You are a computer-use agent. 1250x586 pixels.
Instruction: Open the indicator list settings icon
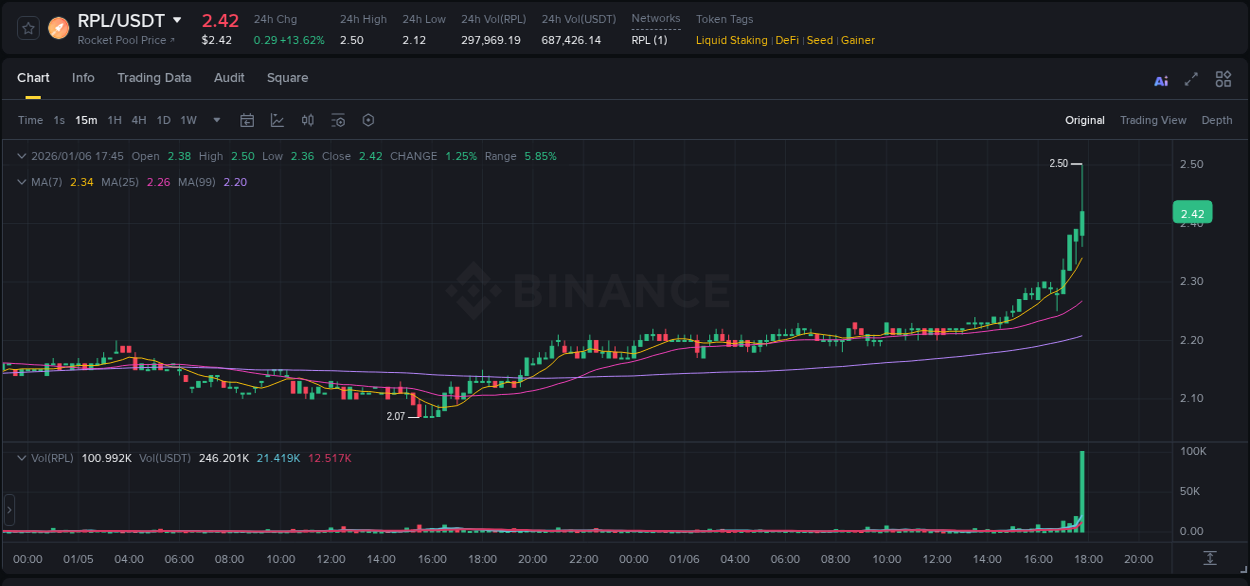click(x=338, y=119)
